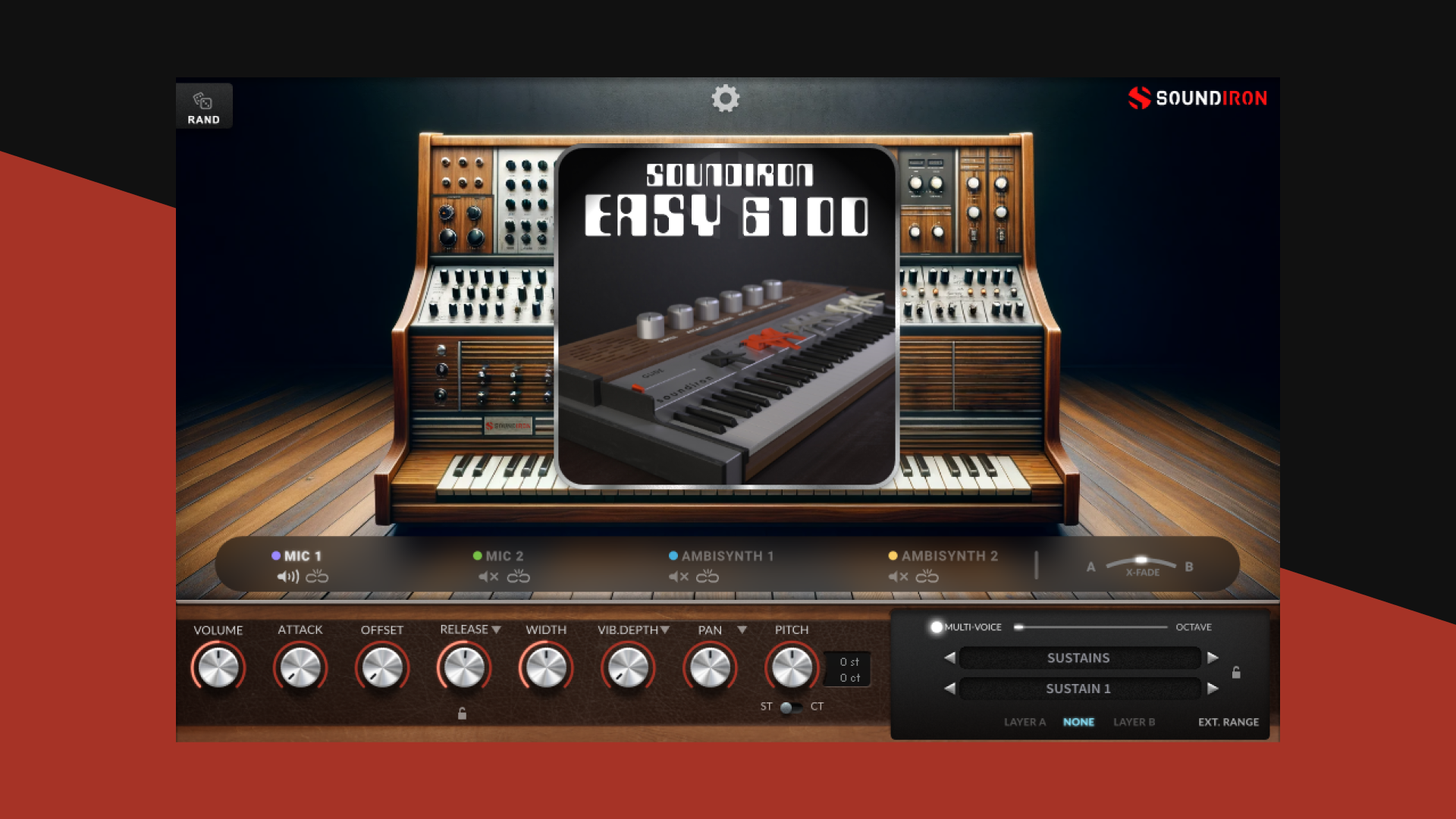
Task: Click the lock icon under the RELEASE knob
Action: (x=463, y=714)
